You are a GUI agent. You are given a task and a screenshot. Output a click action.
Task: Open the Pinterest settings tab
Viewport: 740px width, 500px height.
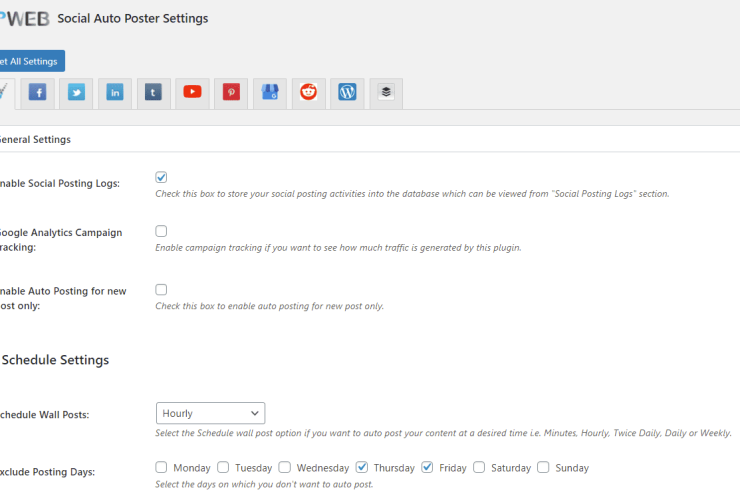pyautogui.click(x=231, y=93)
